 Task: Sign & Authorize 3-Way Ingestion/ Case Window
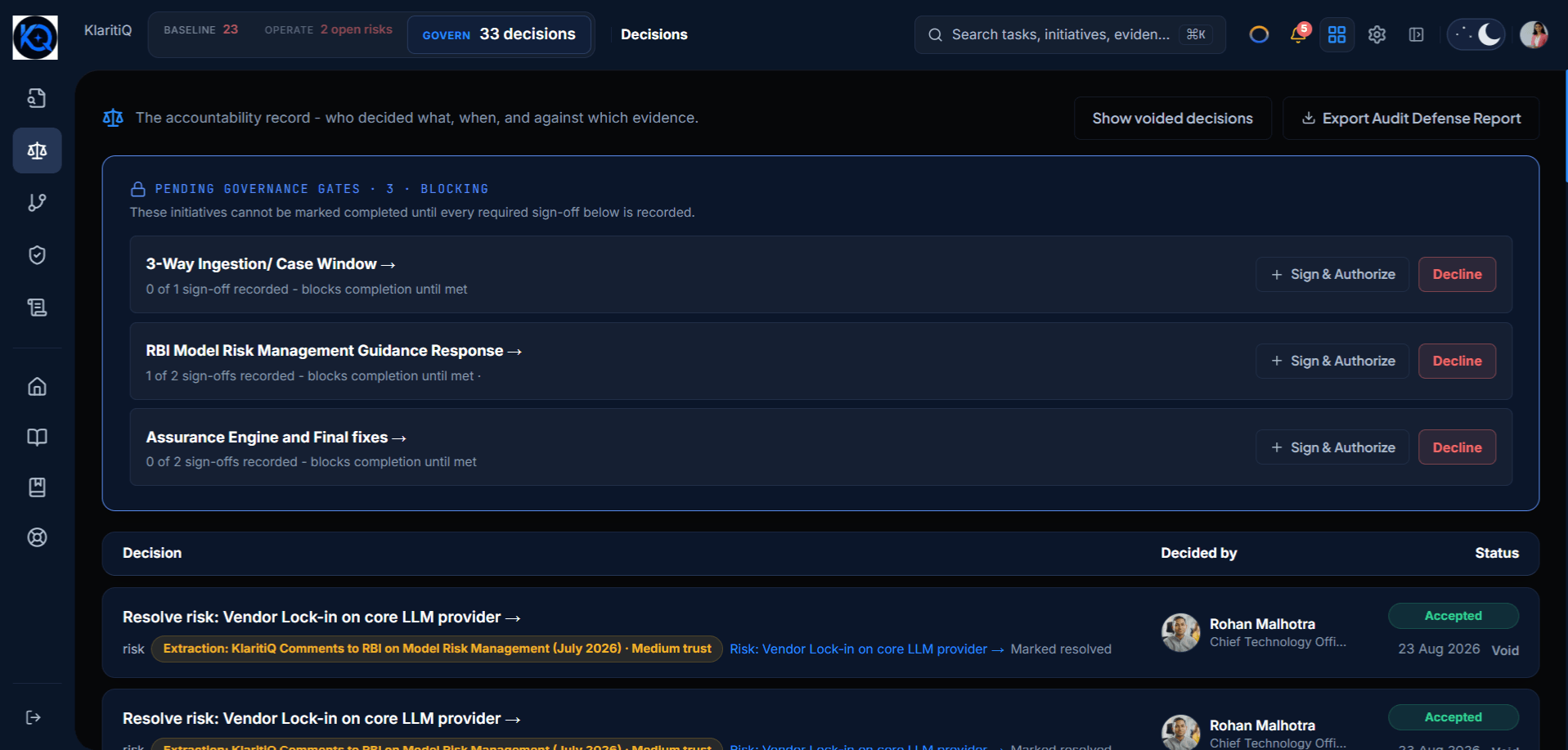coord(1332,275)
